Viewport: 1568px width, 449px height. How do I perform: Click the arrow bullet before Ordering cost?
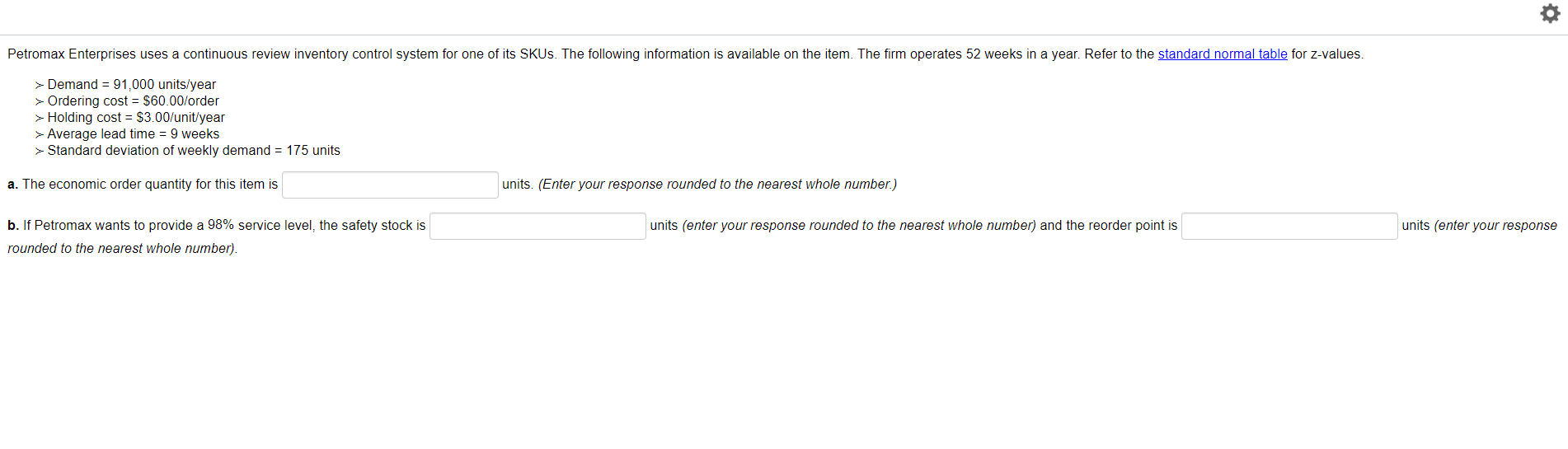point(39,101)
